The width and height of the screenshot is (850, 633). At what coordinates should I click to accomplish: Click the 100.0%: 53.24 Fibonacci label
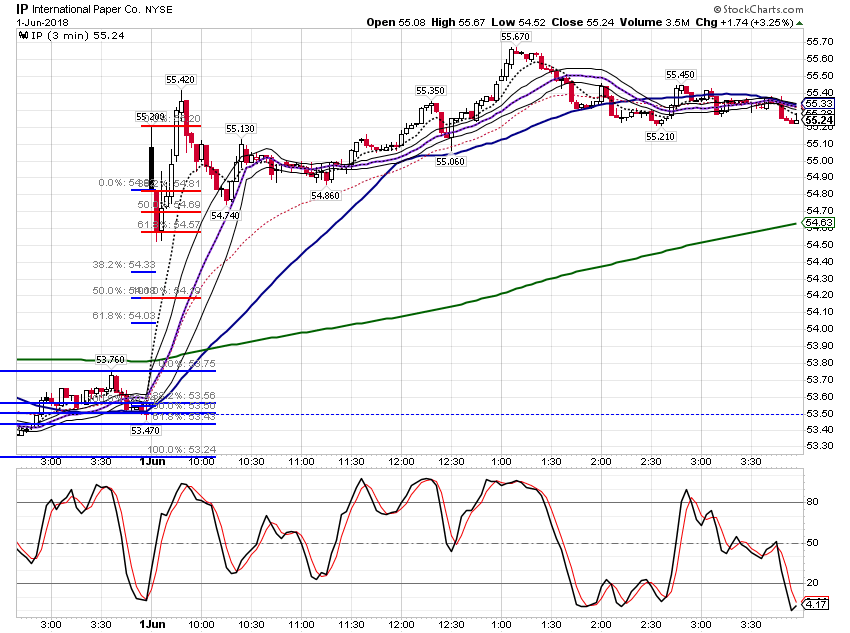[182, 449]
